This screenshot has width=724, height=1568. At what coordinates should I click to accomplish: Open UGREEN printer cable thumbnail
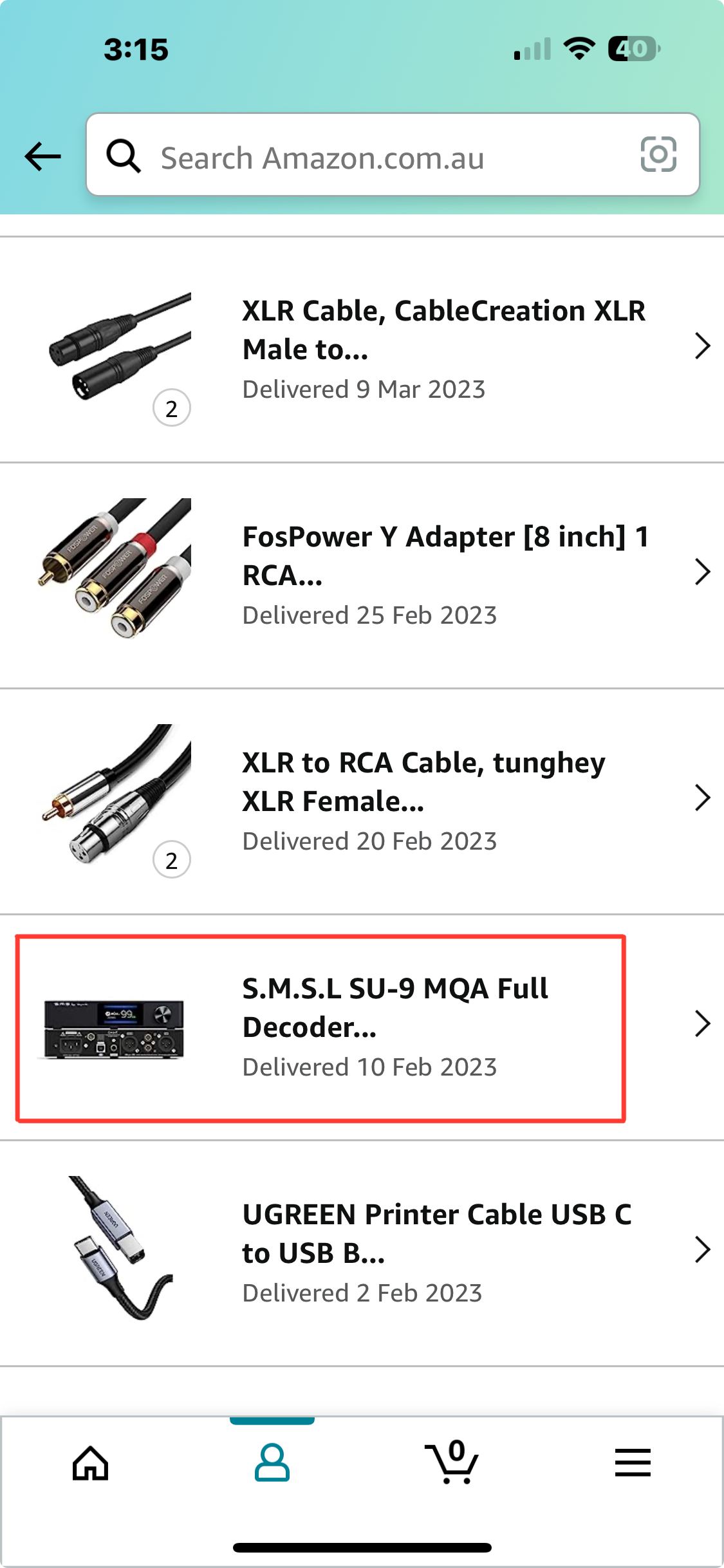click(x=120, y=1249)
